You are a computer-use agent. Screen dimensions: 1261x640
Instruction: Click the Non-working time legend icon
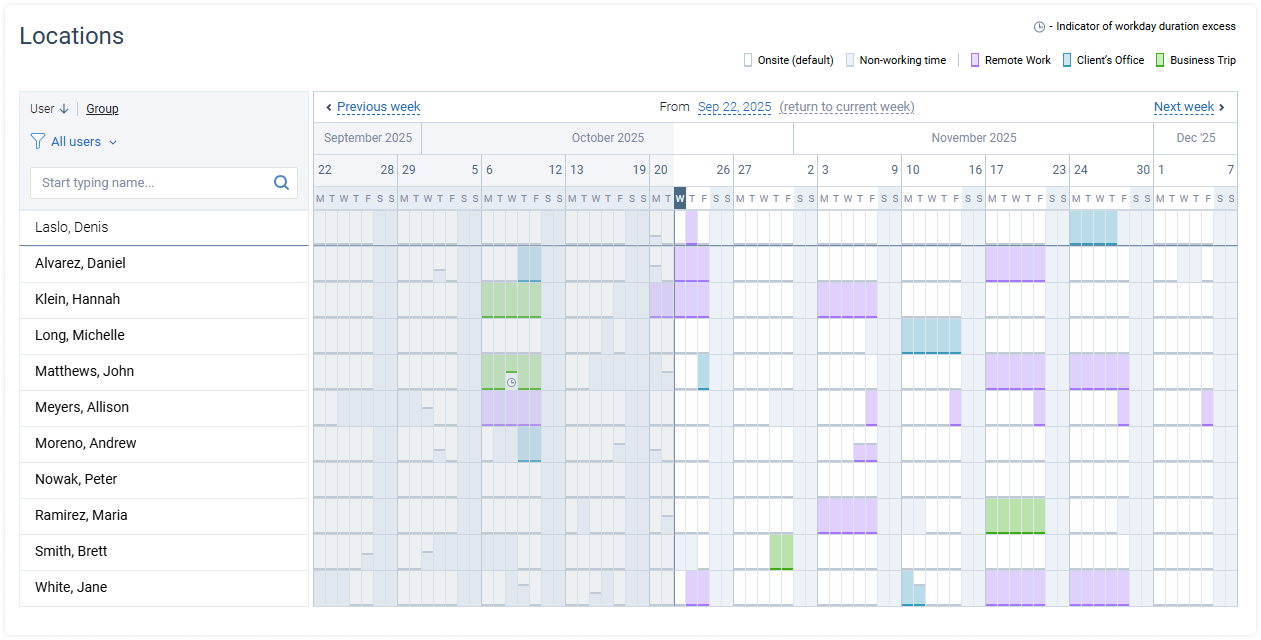pyautogui.click(x=851, y=60)
